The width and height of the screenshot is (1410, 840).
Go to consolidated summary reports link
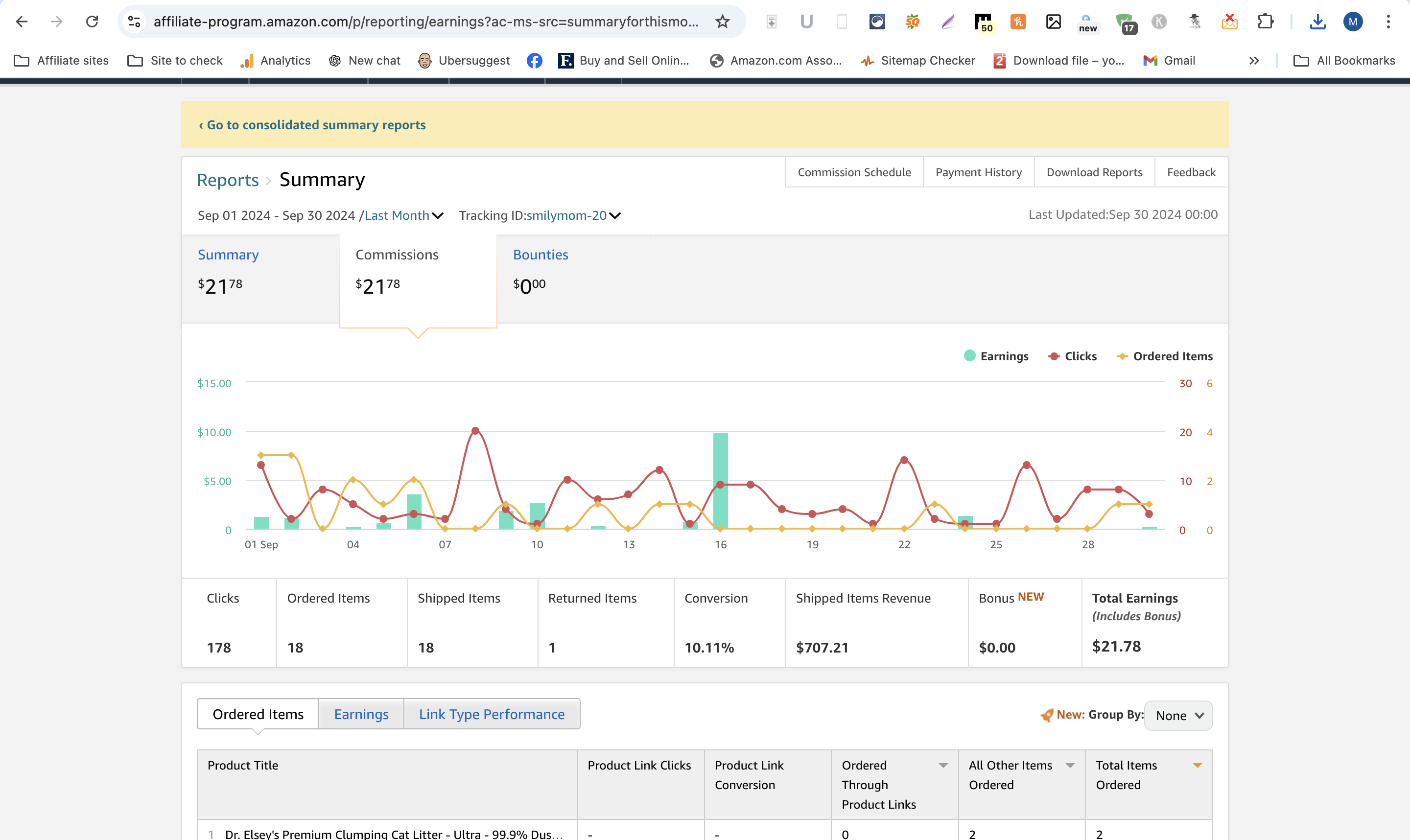click(x=312, y=124)
